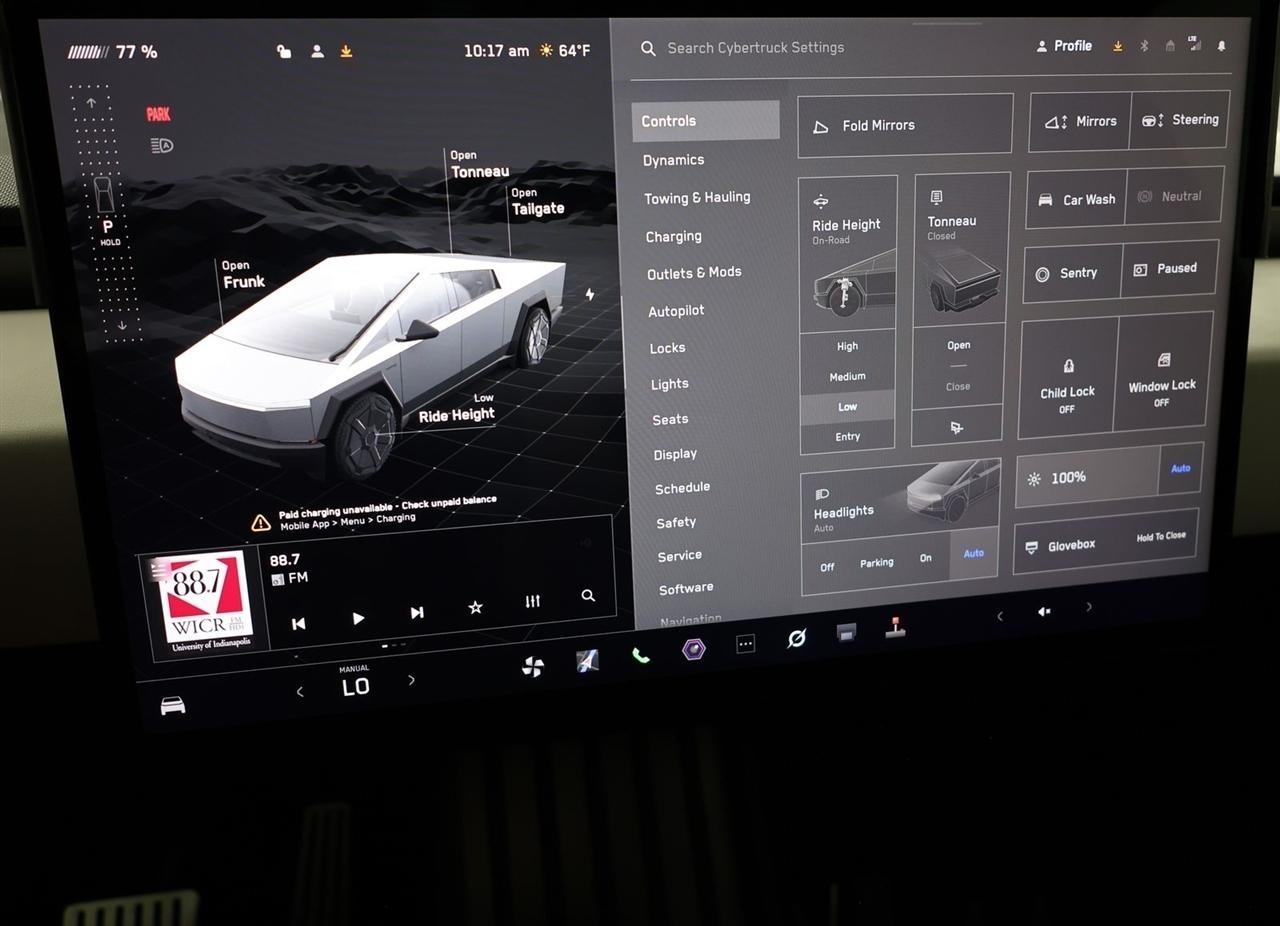Decrease cabin temperature with left chevron

coord(300,692)
